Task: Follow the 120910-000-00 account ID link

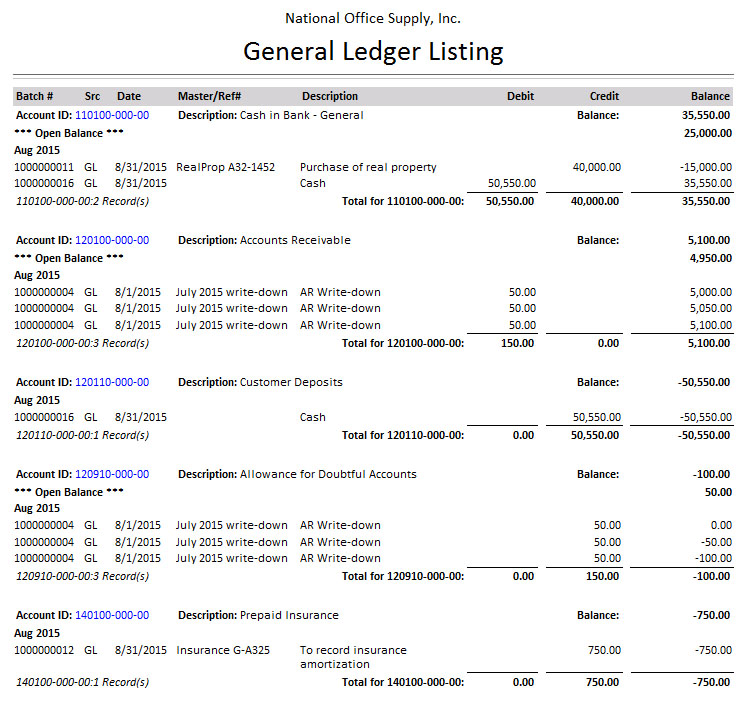Action: coord(112,474)
